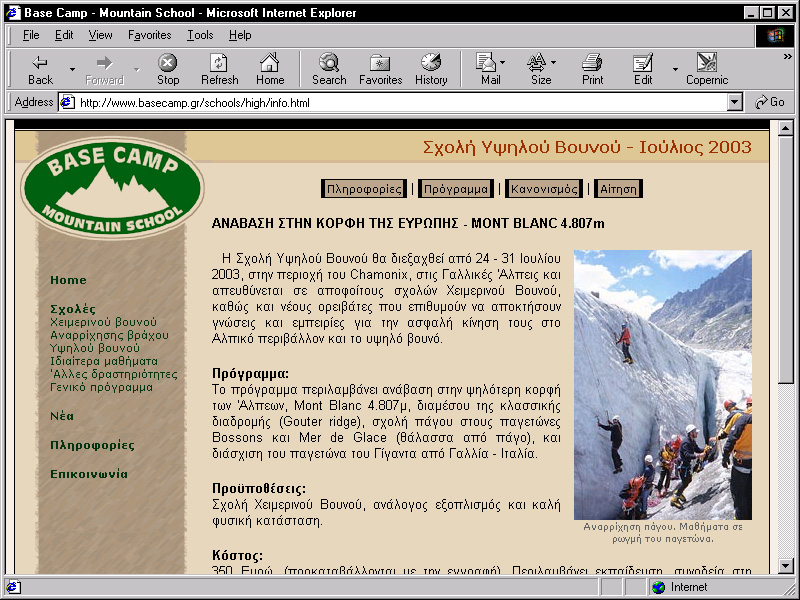
Task: Go to the Home page icon
Action: tap(269, 62)
